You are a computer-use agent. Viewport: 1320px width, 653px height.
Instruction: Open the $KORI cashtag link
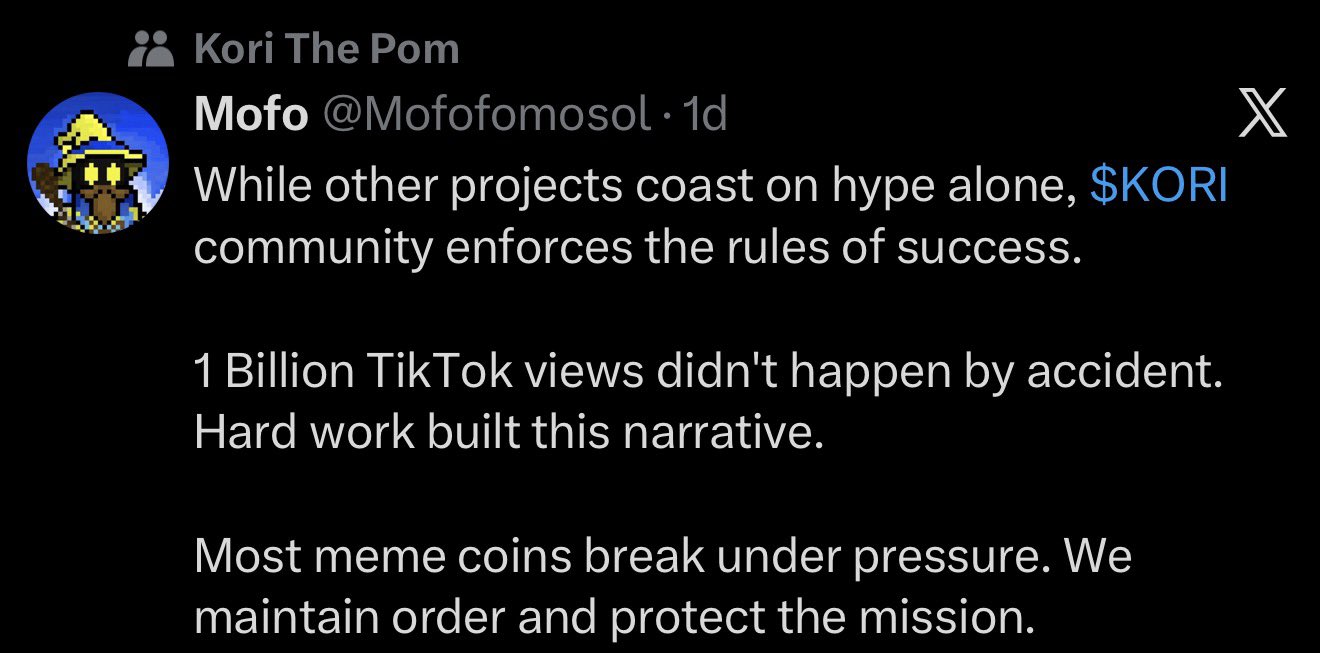coord(1158,187)
